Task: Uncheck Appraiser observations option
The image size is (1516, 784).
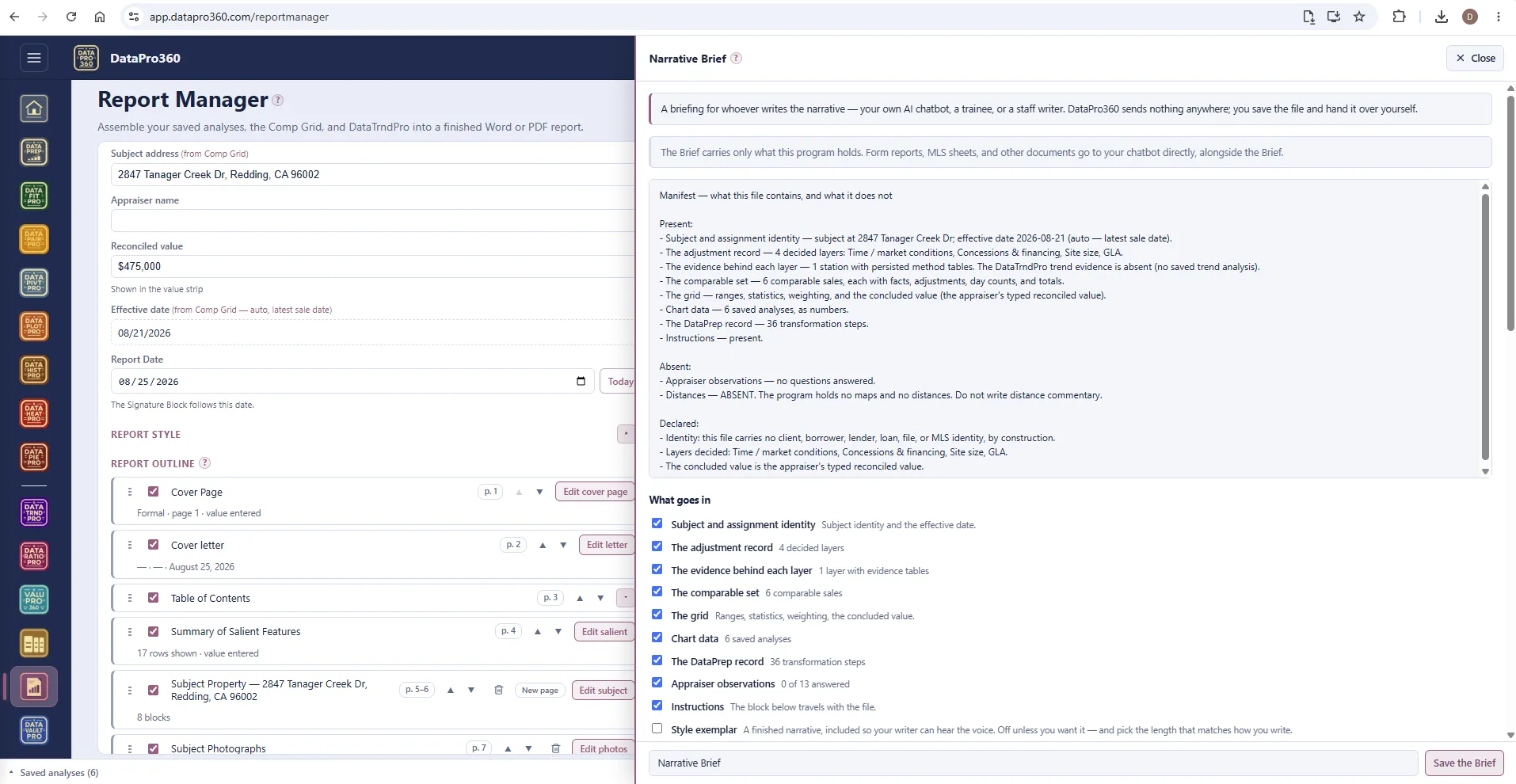Action: tap(657, 683)
